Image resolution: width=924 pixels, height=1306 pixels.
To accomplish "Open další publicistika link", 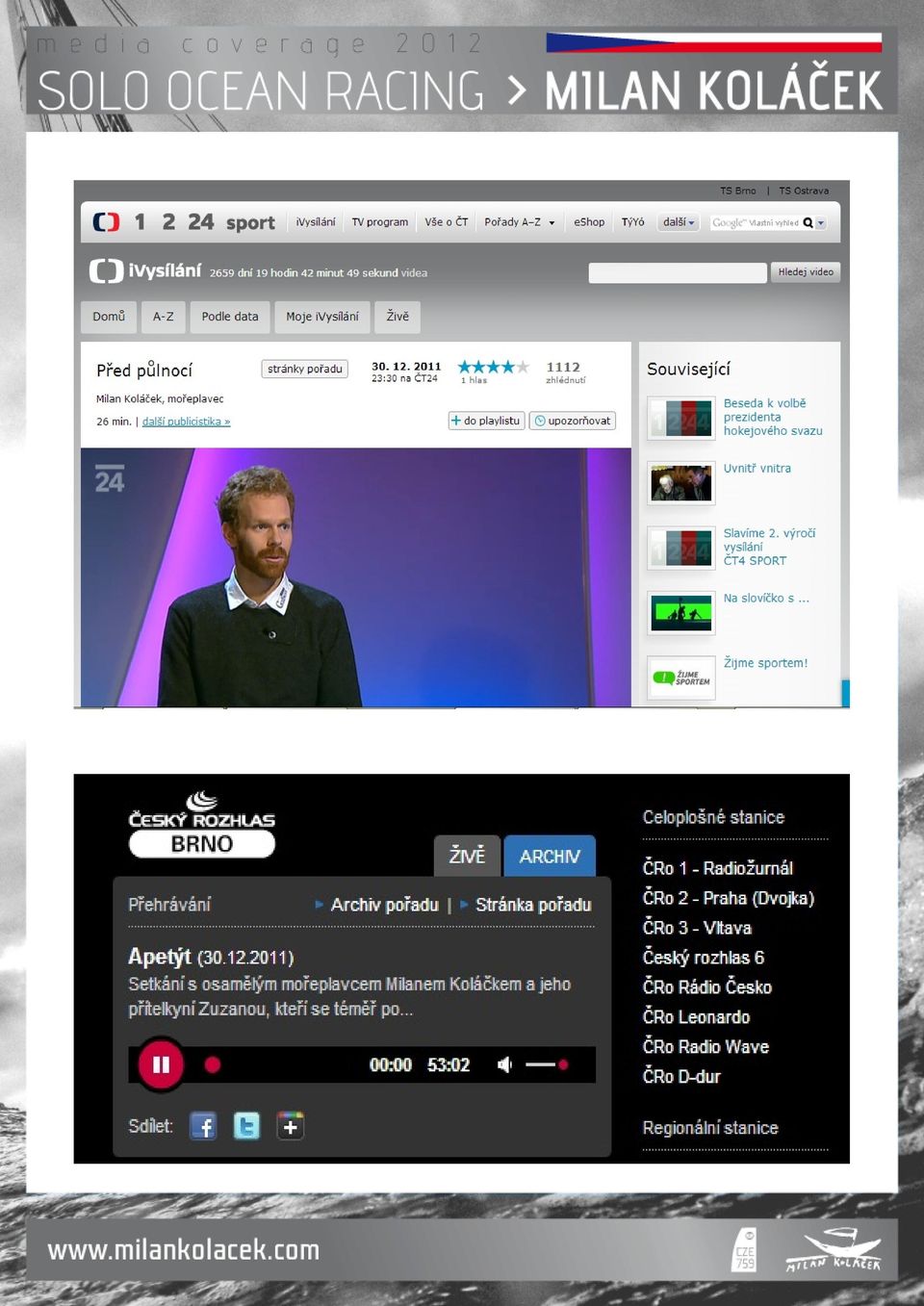I will pyautogui.click(x=186, y=422).
